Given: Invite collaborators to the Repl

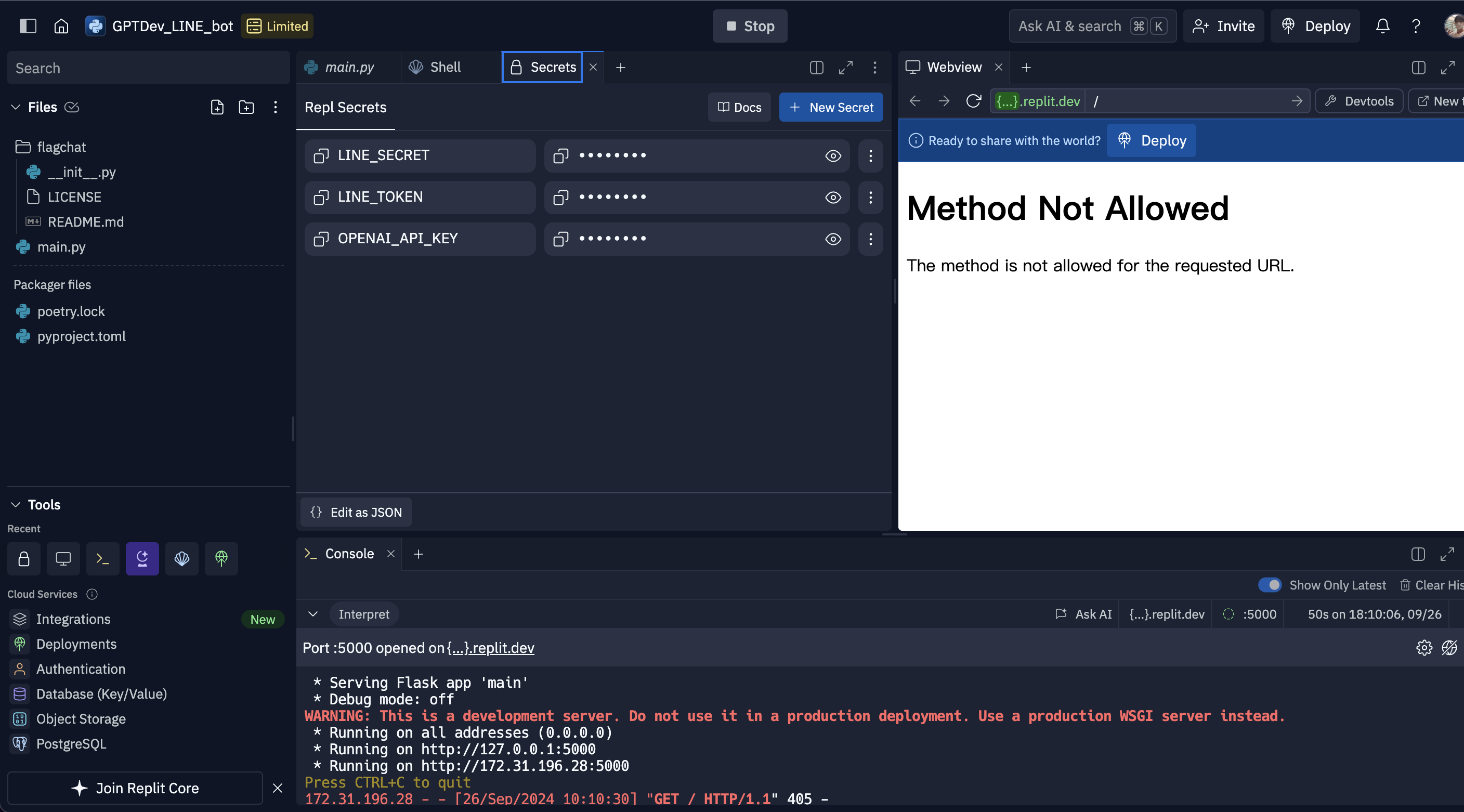Looking at the screenshot, I should click(1223, 26).
